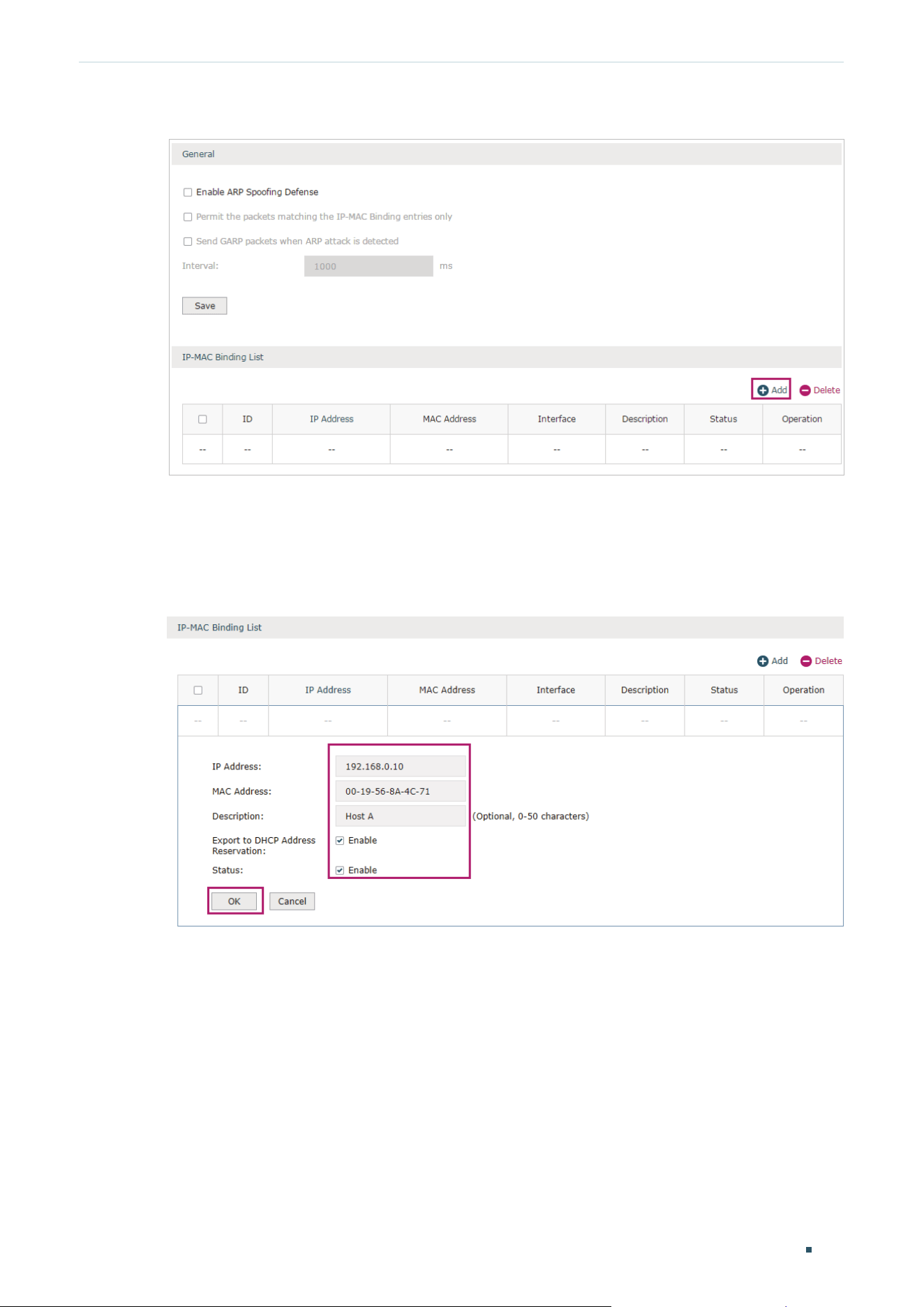Click 'Operation' column header in lower table
This screenshot has height=1307, width=924.
tap(803, 691)
